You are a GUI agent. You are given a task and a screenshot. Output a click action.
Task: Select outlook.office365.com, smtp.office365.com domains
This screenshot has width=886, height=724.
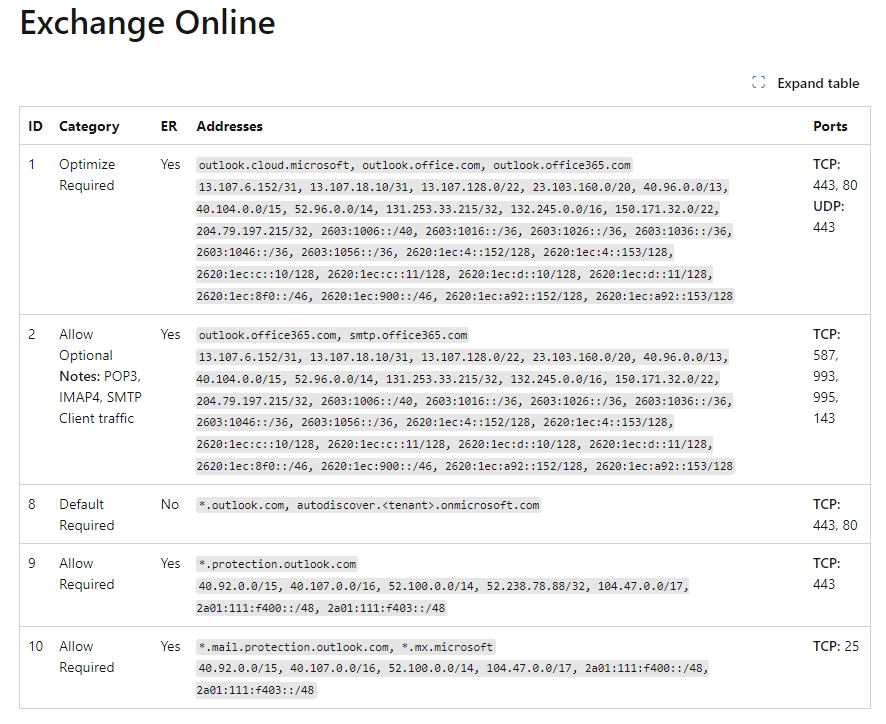333,335
